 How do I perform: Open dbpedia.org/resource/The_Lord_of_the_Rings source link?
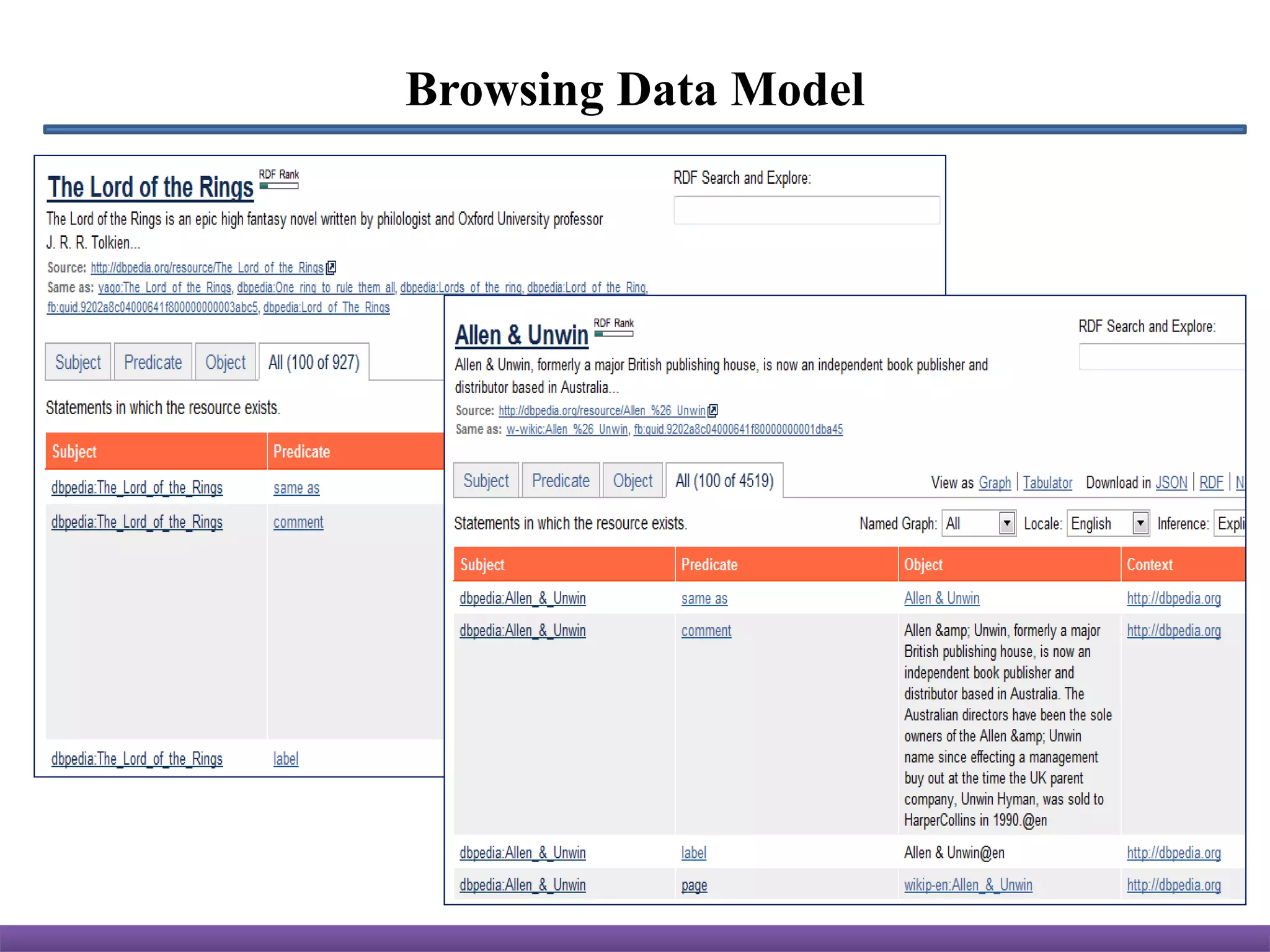point(207,268)
